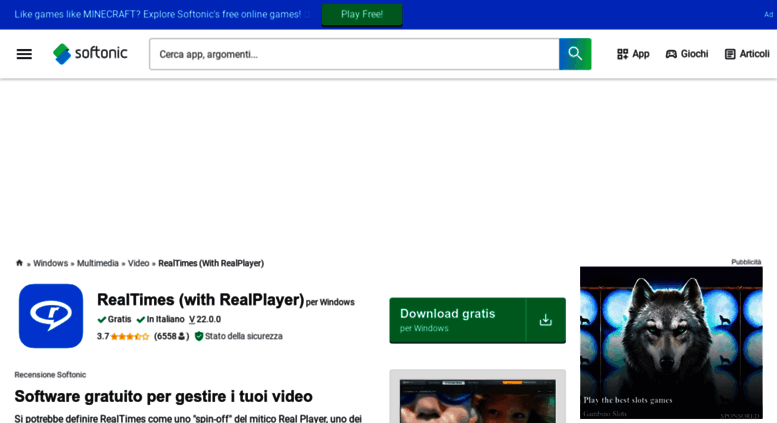Click the Recensione Softonic label

click(x=50, y=375)
